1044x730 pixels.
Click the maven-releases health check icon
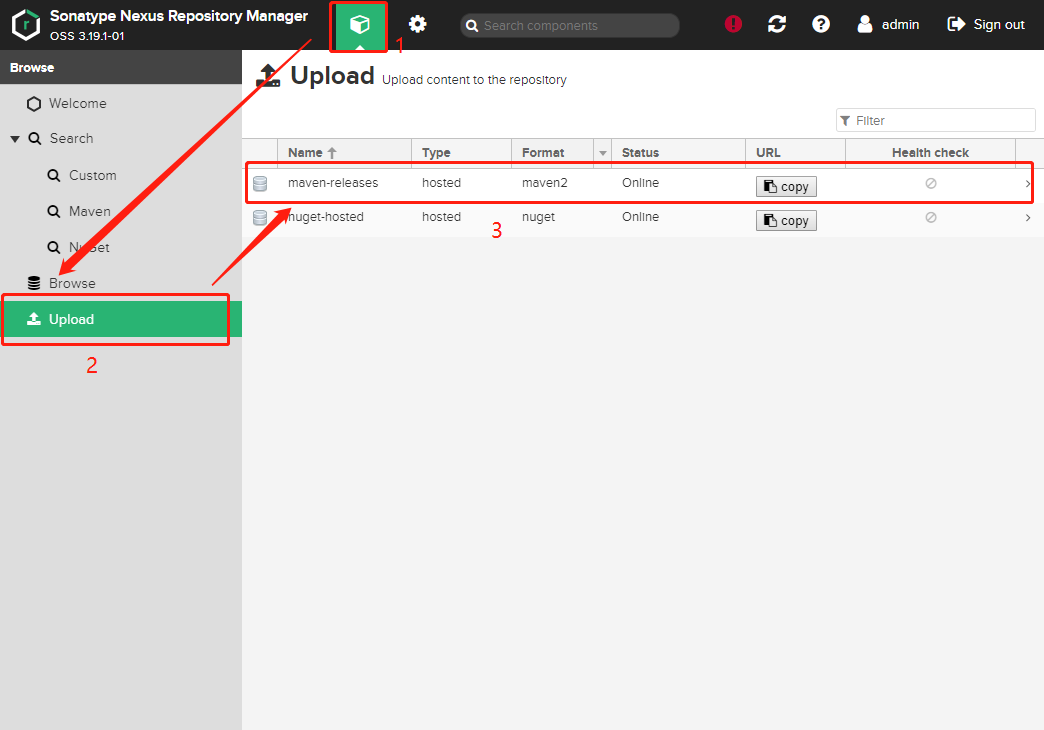coord(930,185)
